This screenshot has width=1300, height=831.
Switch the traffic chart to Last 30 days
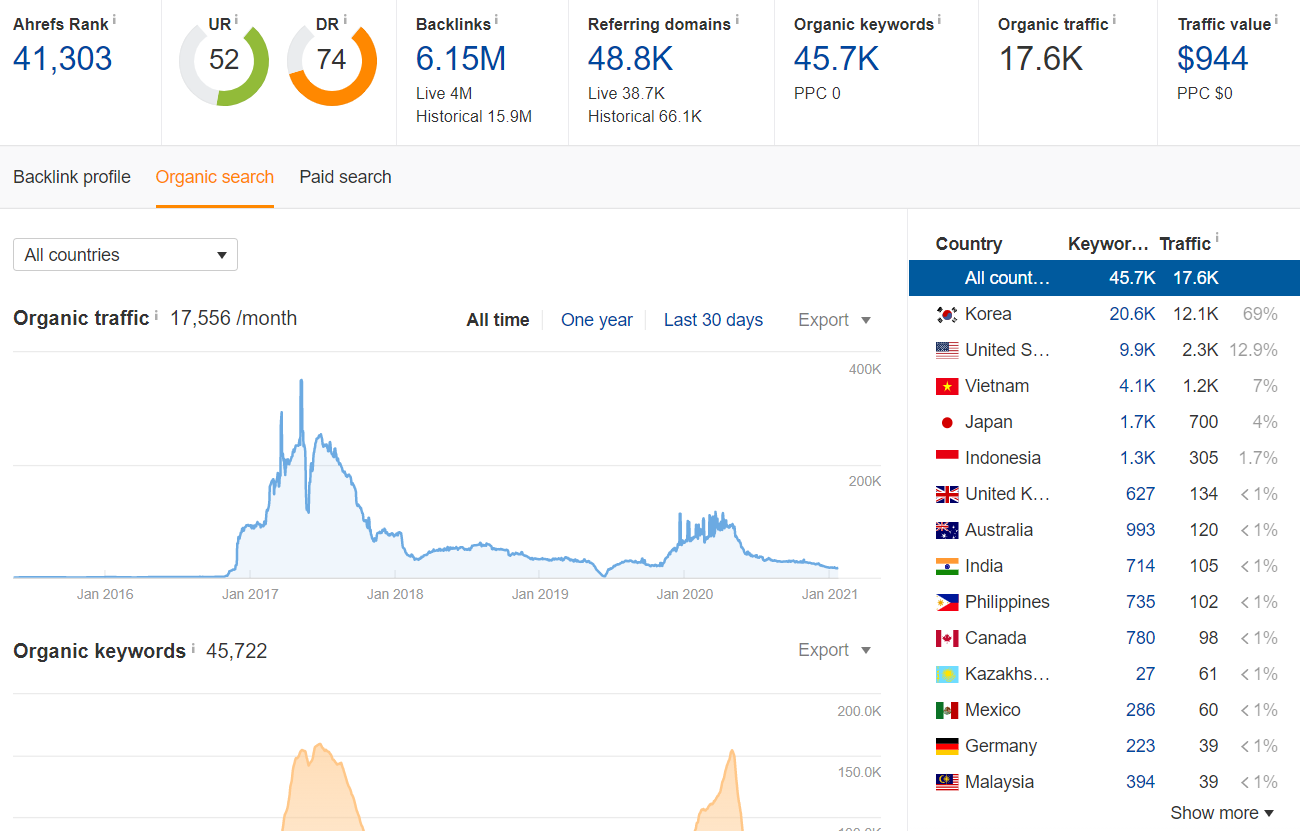713,319
